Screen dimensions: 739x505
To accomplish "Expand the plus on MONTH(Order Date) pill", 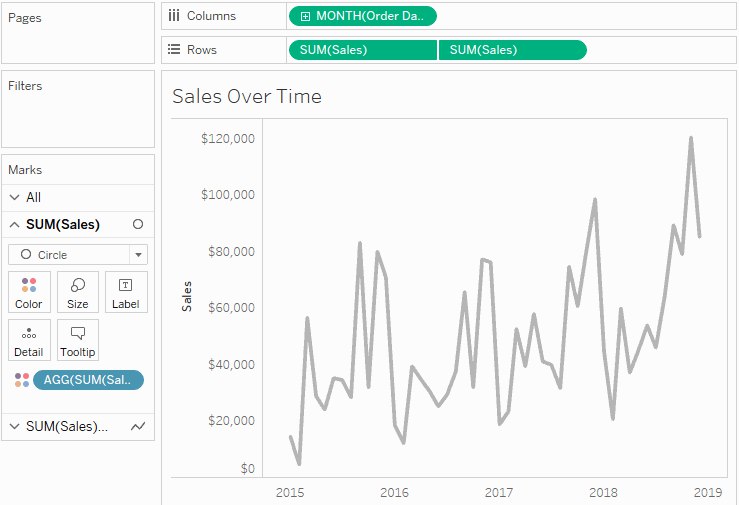I will (x=305, y=16).
